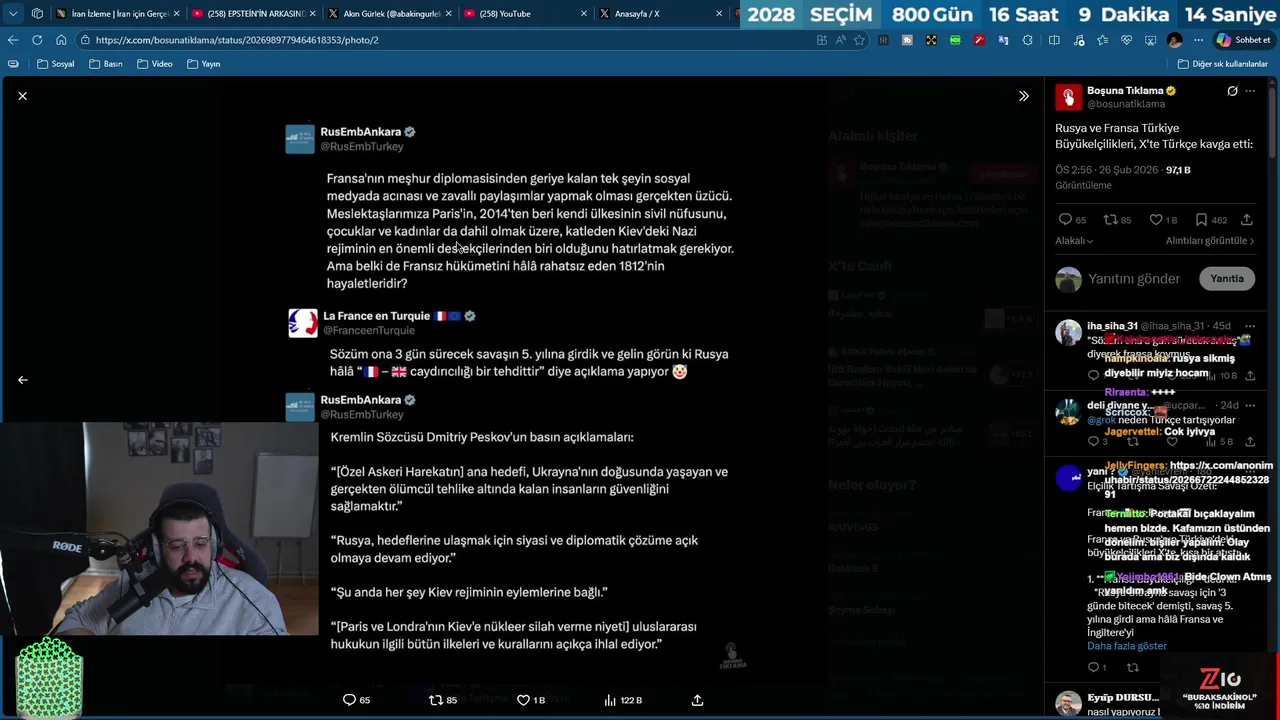Open Alıntıları görüntüle link

(x=1210, y=241)
